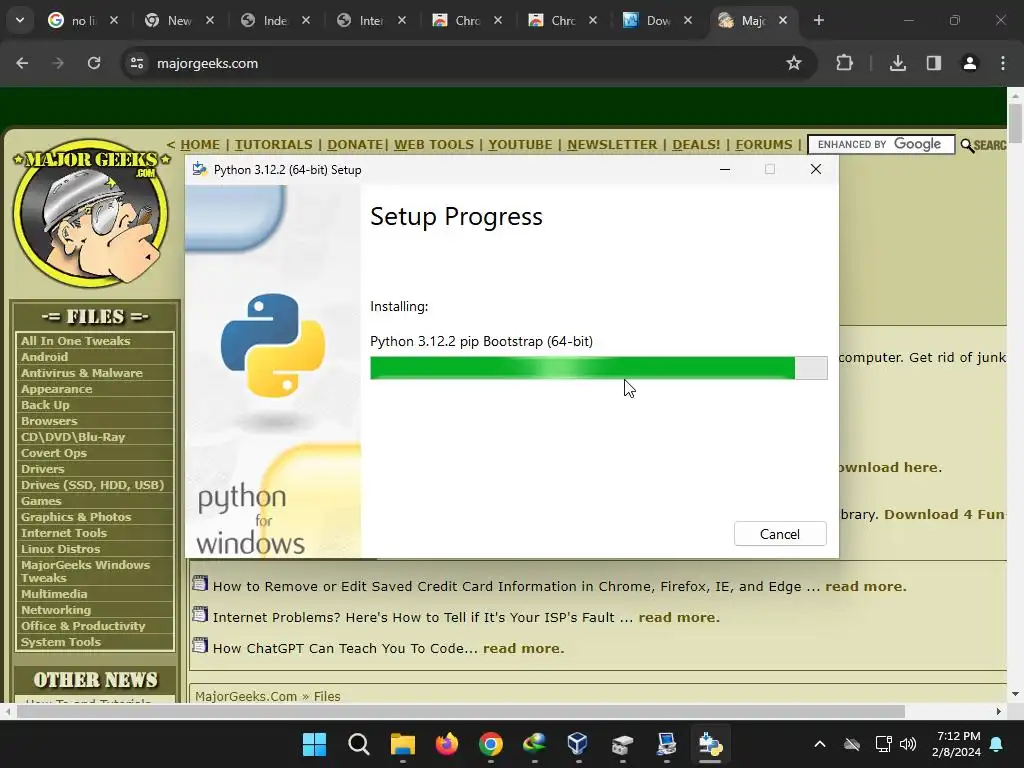
Task: Switch to the 'New' tab
Action: click(179, 20)
